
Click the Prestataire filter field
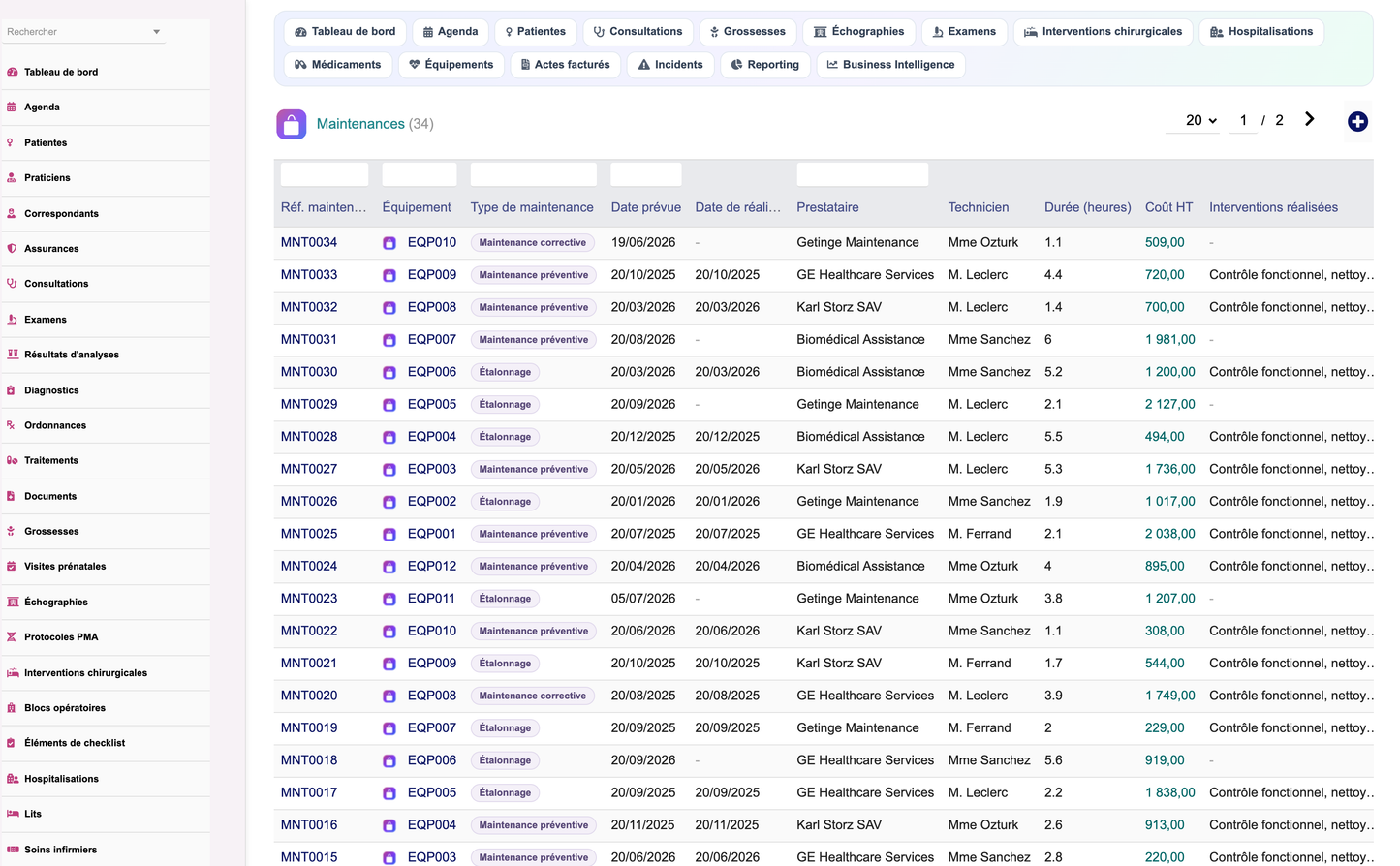point(862,174)
